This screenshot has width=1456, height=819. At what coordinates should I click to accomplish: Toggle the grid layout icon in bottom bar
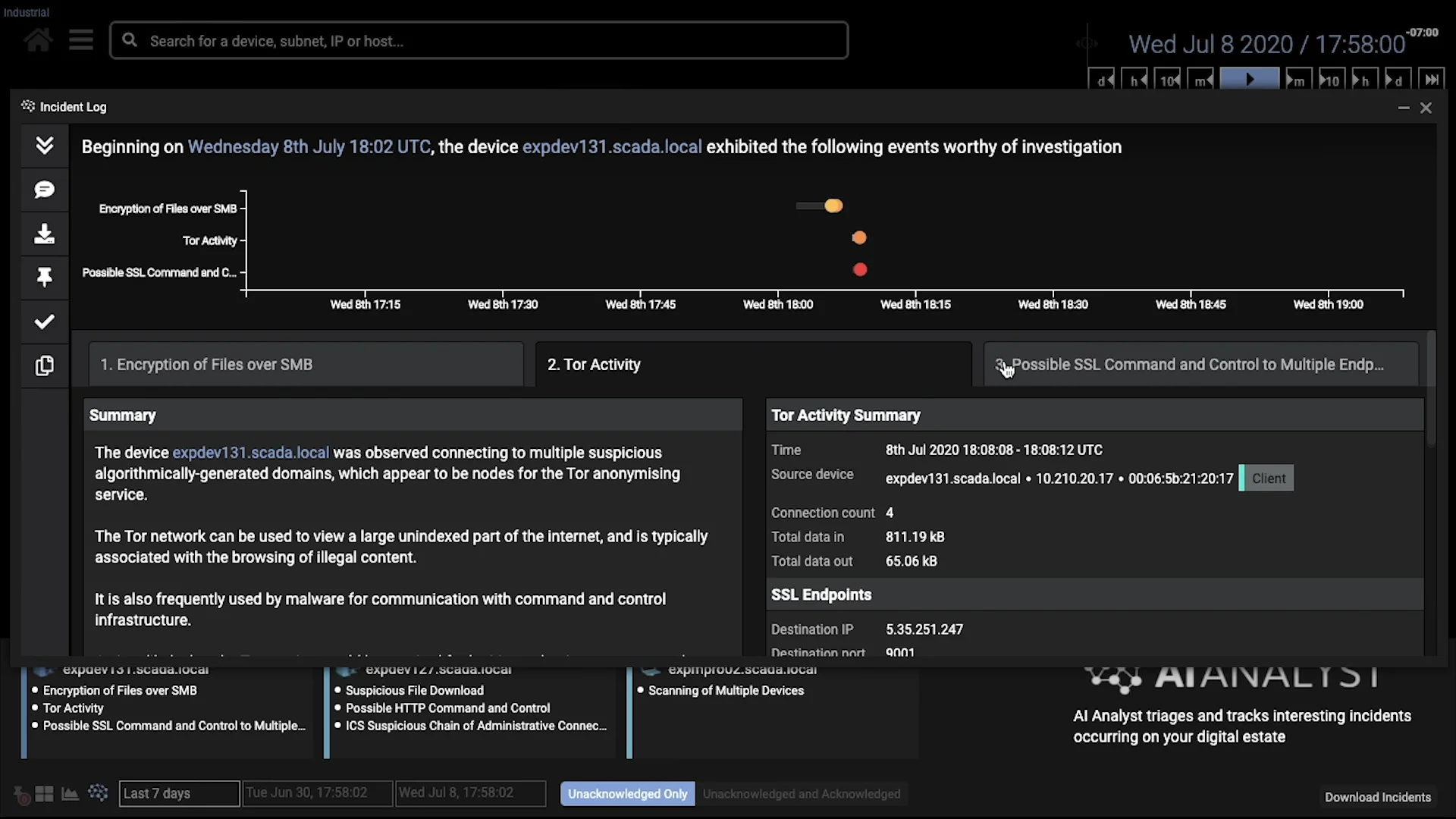[x=44, y=793]
